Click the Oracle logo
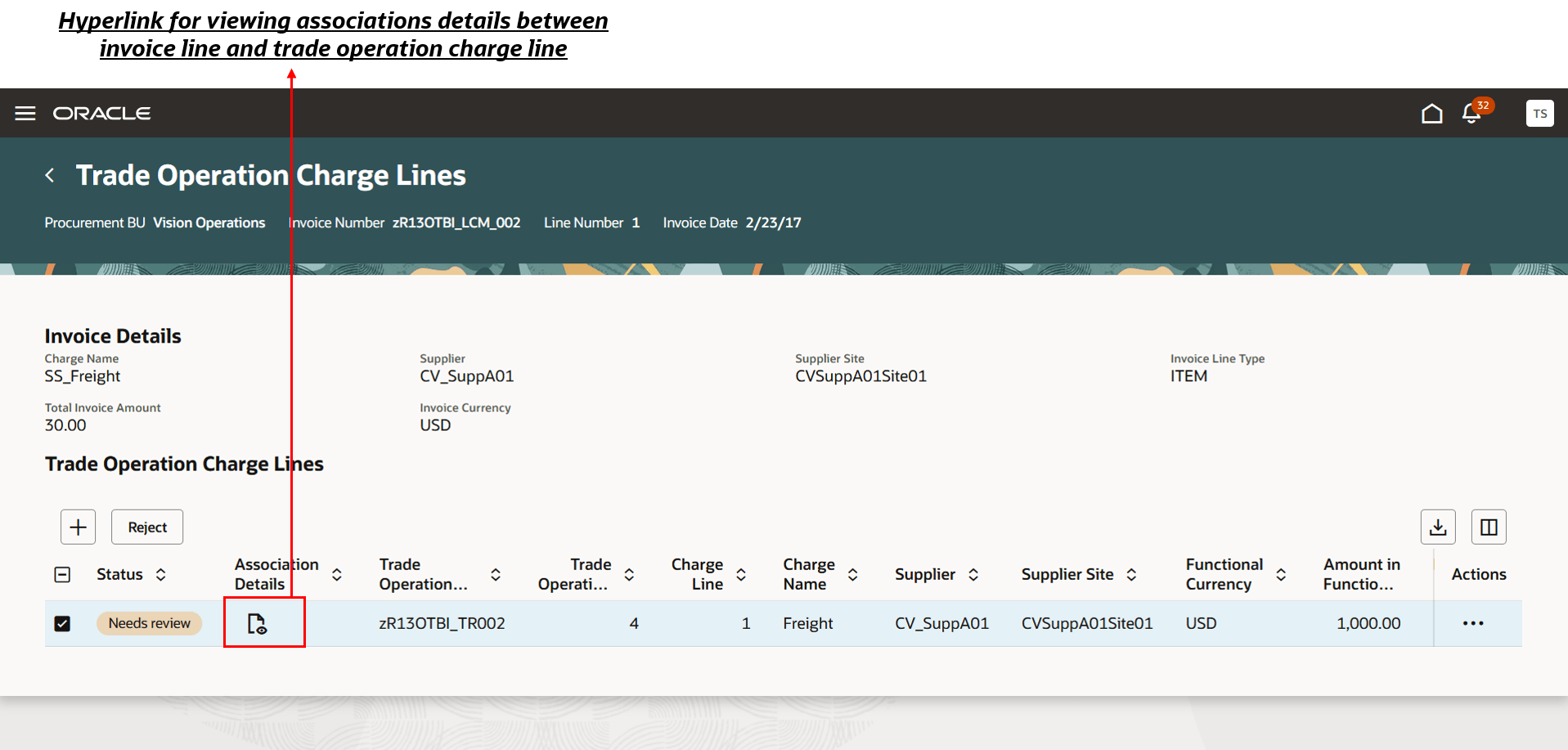The image size is (1568, 750). click(x=102, y=113)
